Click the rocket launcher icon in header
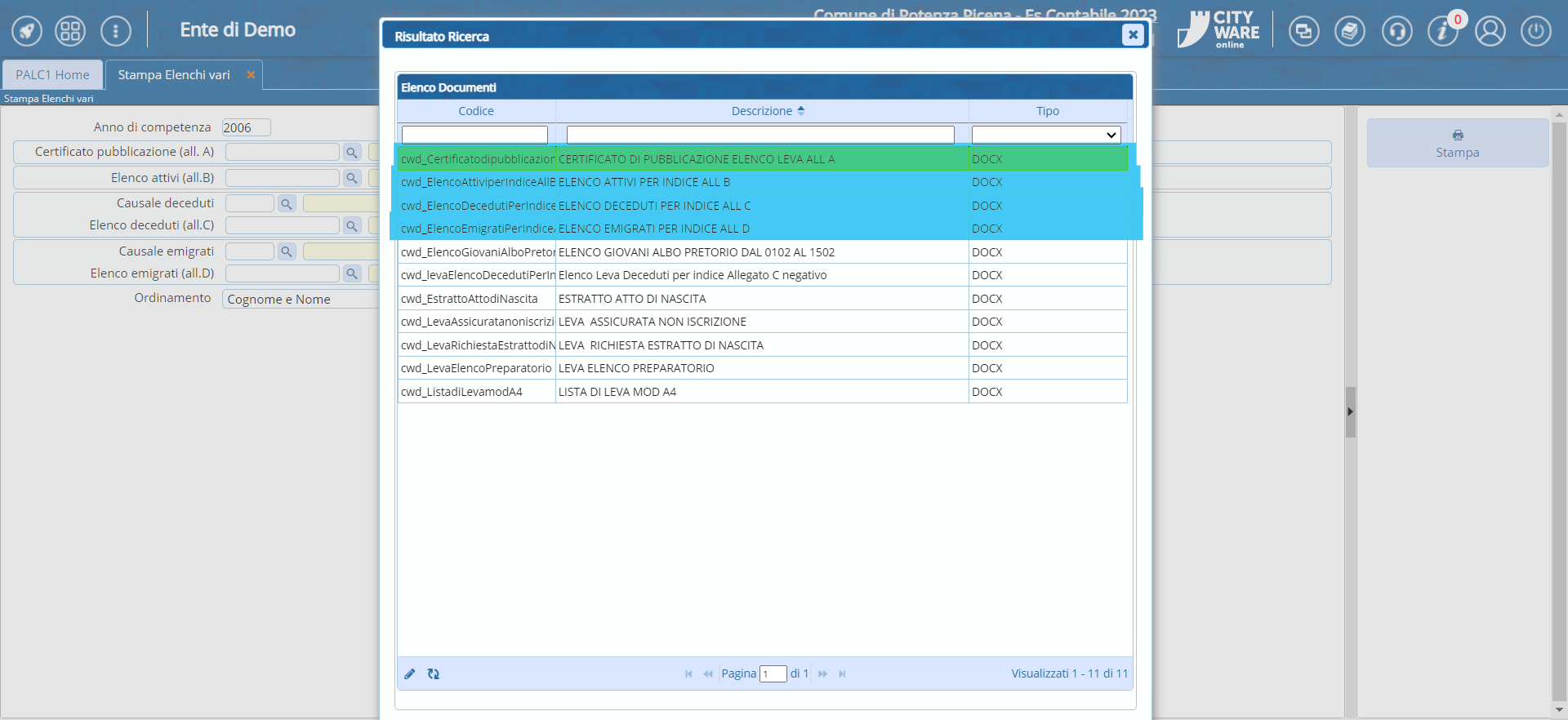This screenshot has height=720, width=1568. 27,32
